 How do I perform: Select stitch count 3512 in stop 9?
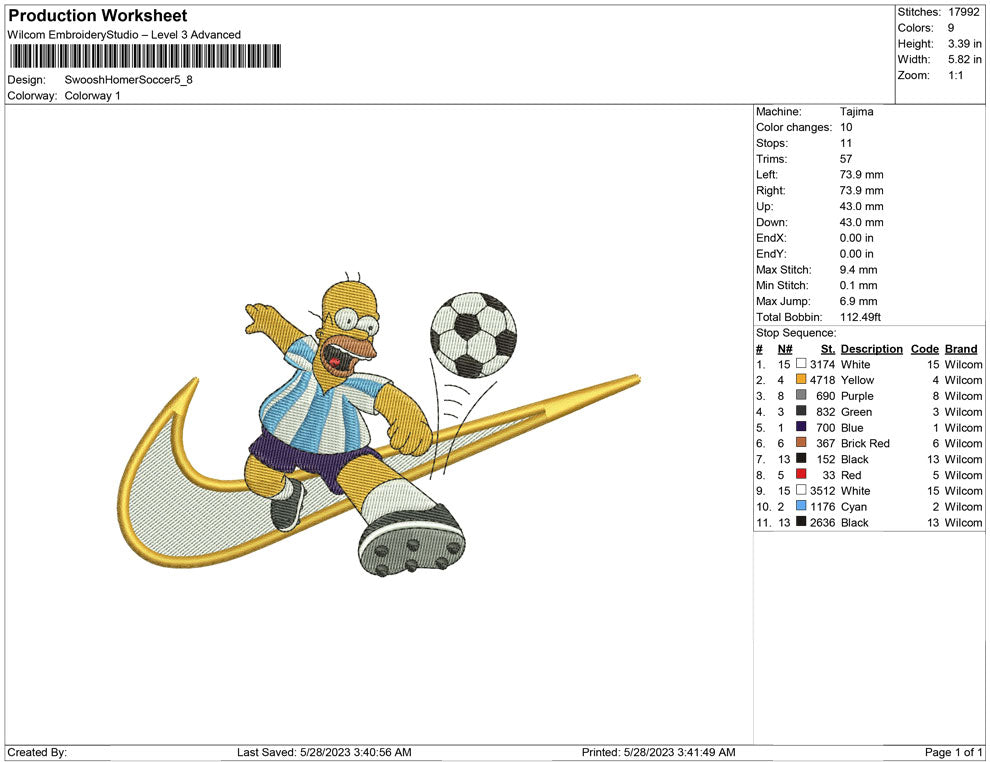(823, 491)
